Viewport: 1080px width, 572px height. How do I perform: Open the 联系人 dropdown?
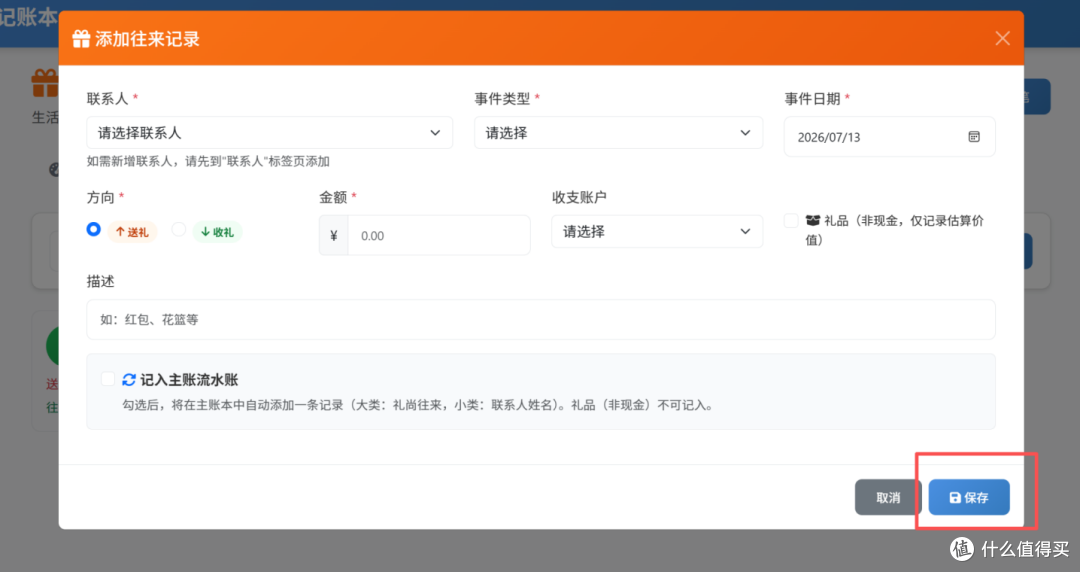[x=269, y=132]
